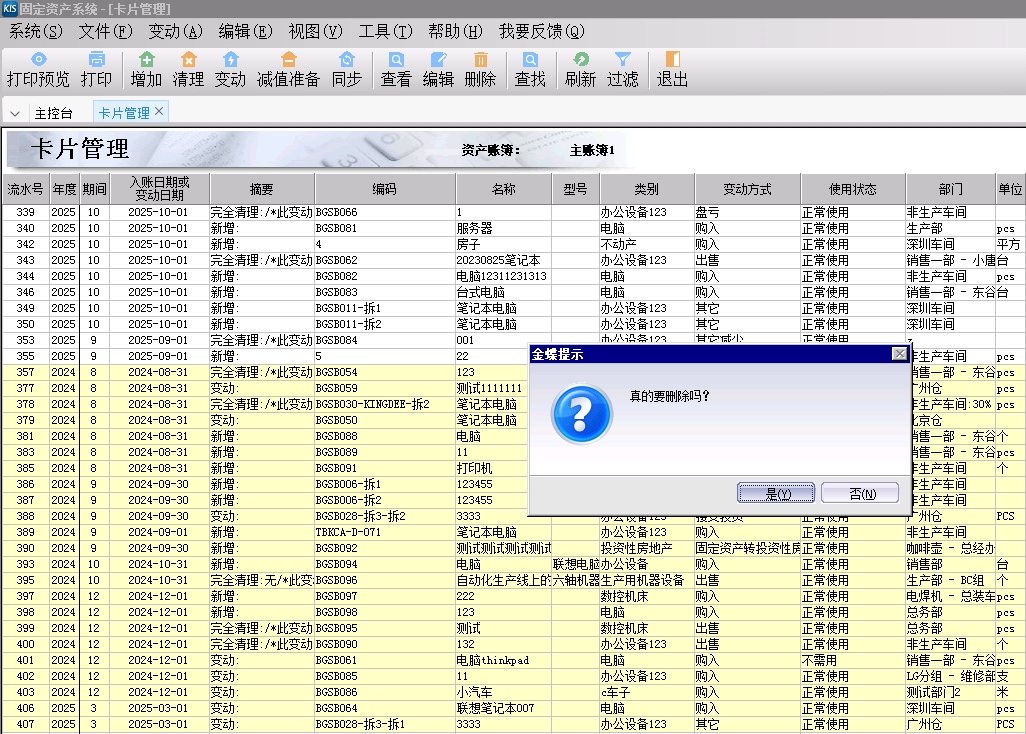
Task: Close the 卡片管理 tab
Action: click(x=159, y=111)
